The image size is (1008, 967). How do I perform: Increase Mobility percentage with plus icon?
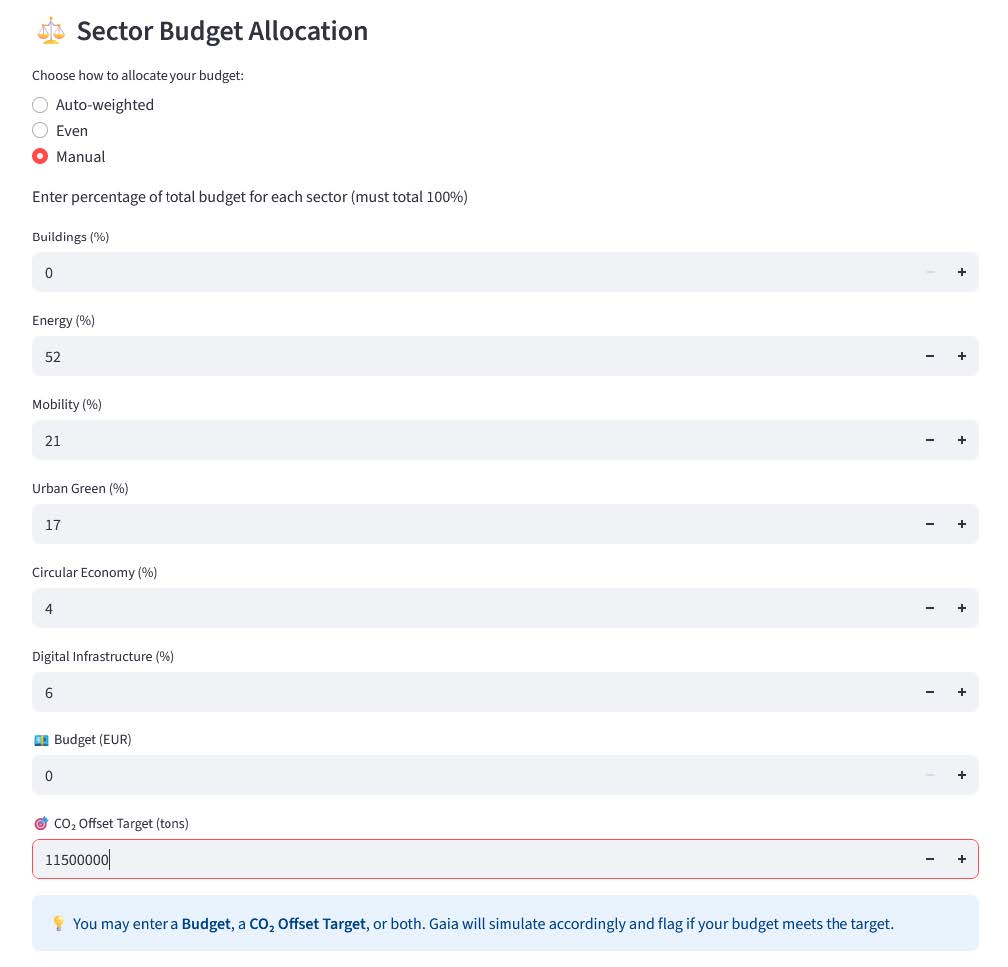[x=962, y=440]
